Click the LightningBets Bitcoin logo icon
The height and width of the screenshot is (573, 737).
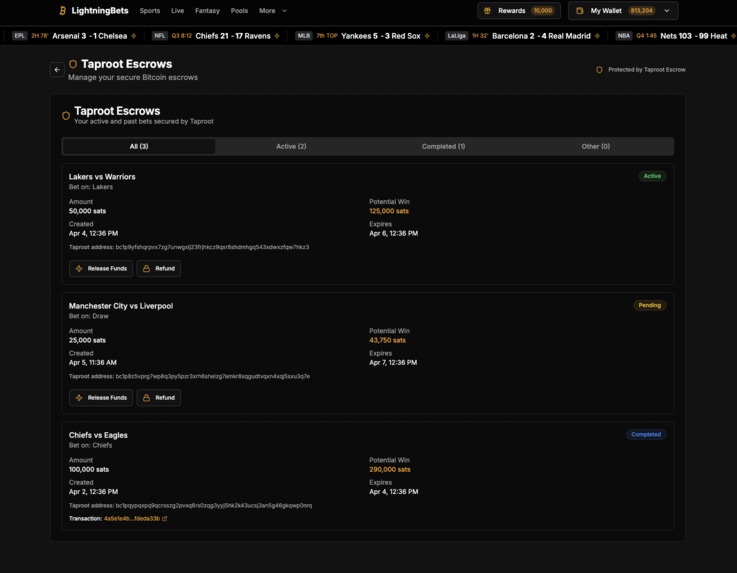pos(63,11)
